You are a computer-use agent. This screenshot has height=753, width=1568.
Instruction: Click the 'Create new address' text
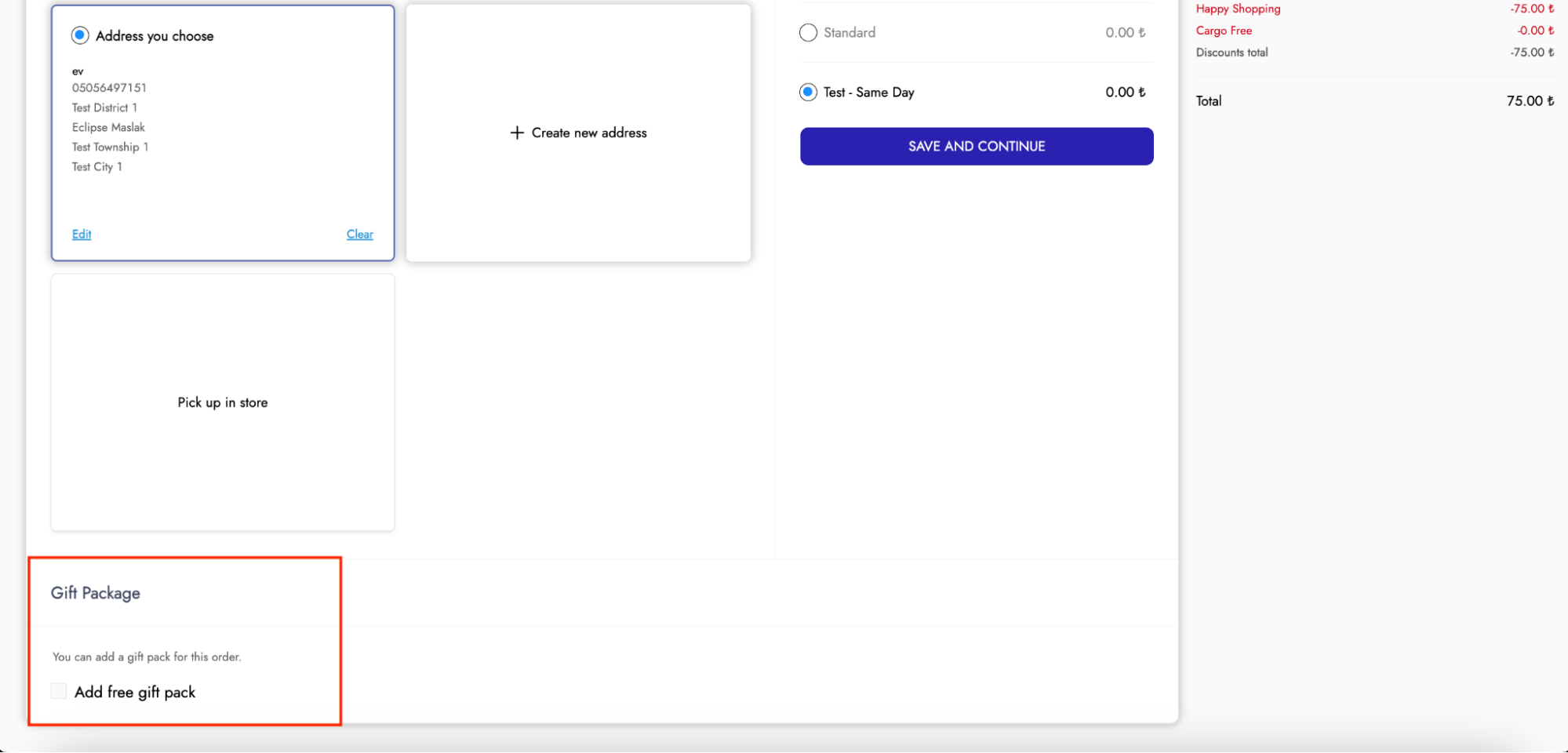(589, 133)
